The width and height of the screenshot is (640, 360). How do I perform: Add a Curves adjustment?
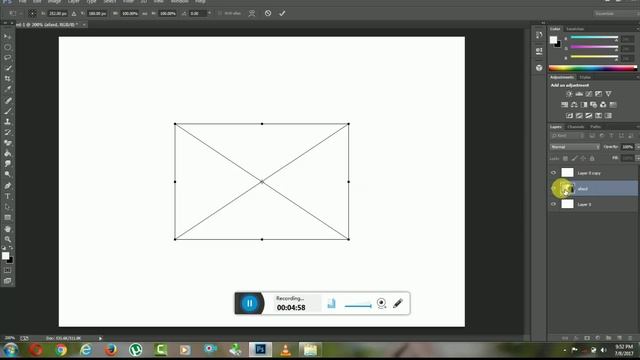[x=589, y=94]
